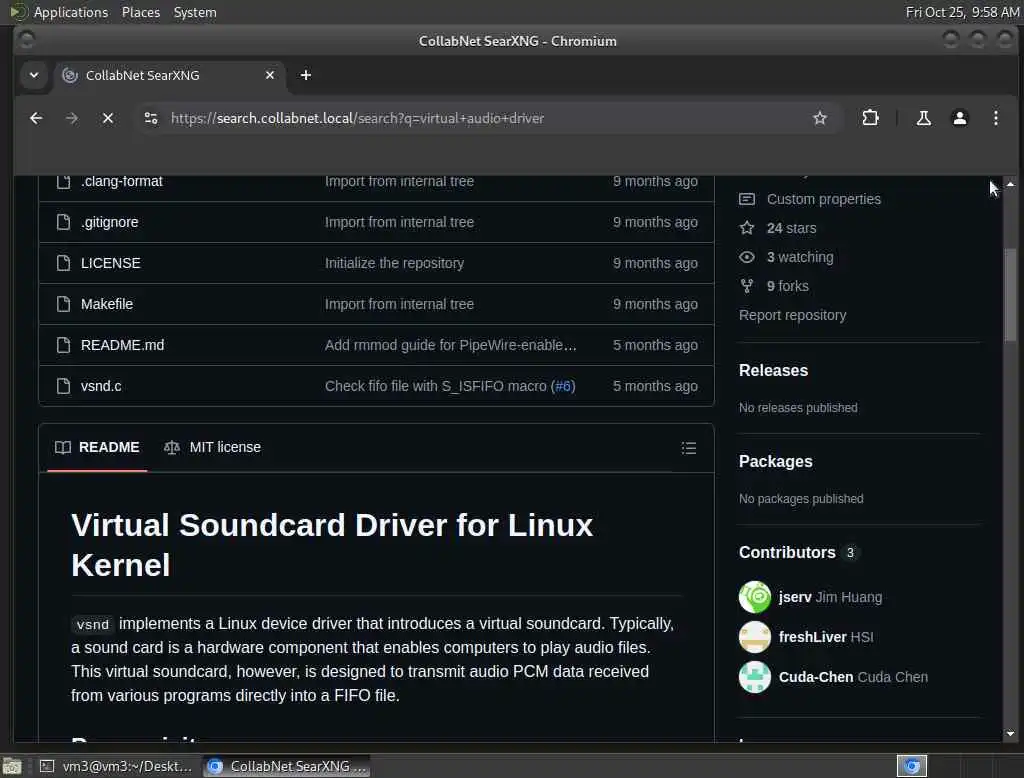Open the vsnd.c source file
The height and width of the screenshot is (778, 1024).
coord(101,386)
